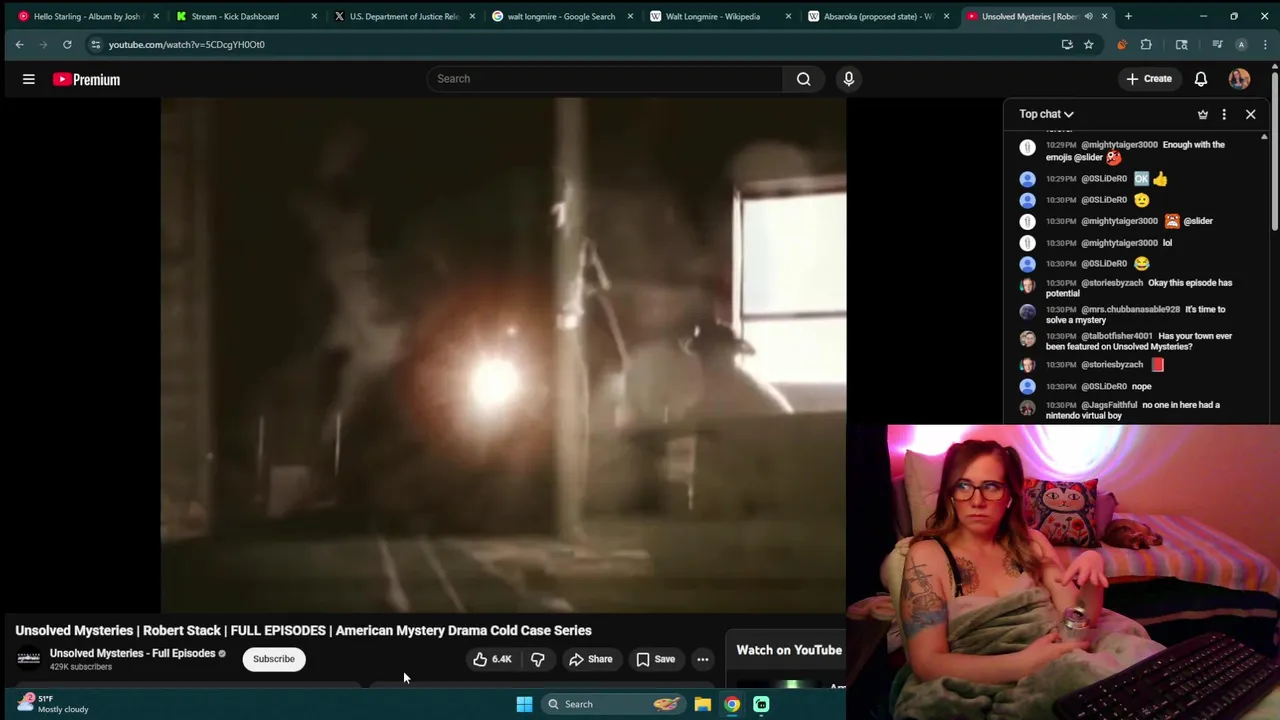The image size is (1280, 720).
Task: Click the address bar URL
Action: point(187,44)
